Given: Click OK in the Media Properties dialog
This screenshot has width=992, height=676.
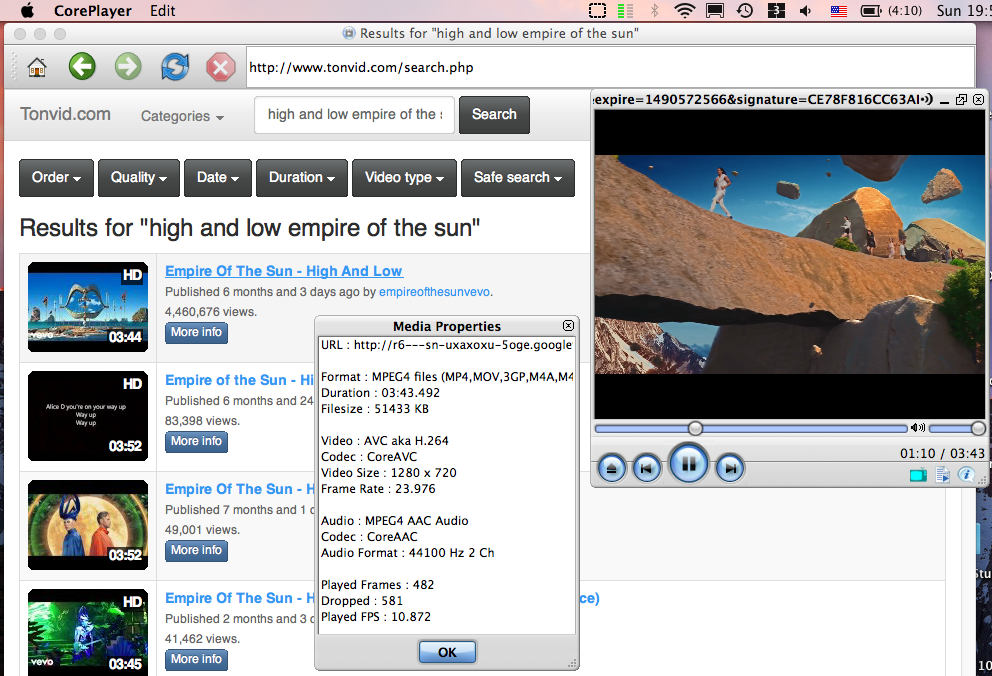Looking at the screenshot, I should (447, 652).
